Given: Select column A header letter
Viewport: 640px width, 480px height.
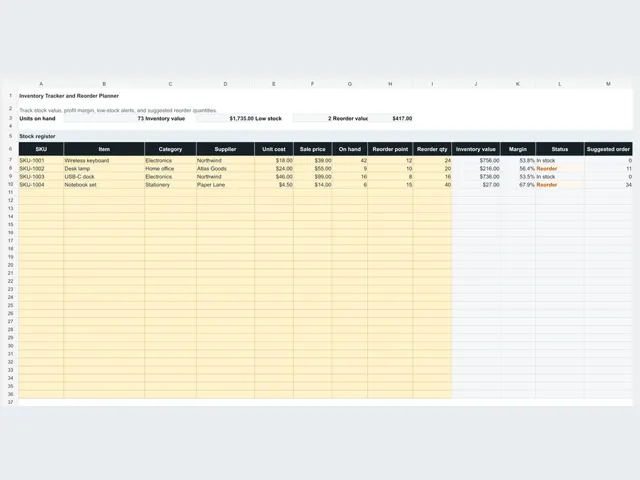Looking at the screenshot, I should [x=41, y=84].
